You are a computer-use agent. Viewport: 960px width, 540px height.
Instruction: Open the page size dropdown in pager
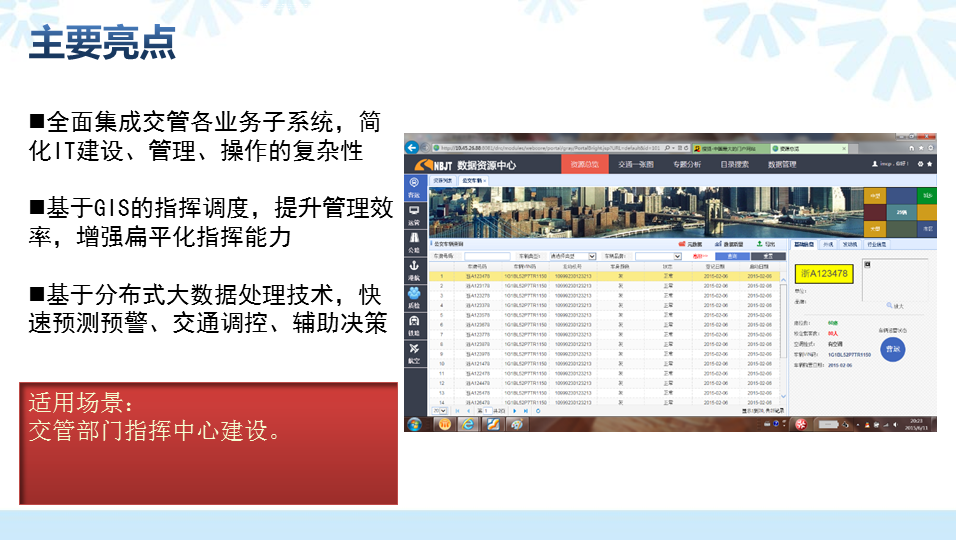coord(440,411)
